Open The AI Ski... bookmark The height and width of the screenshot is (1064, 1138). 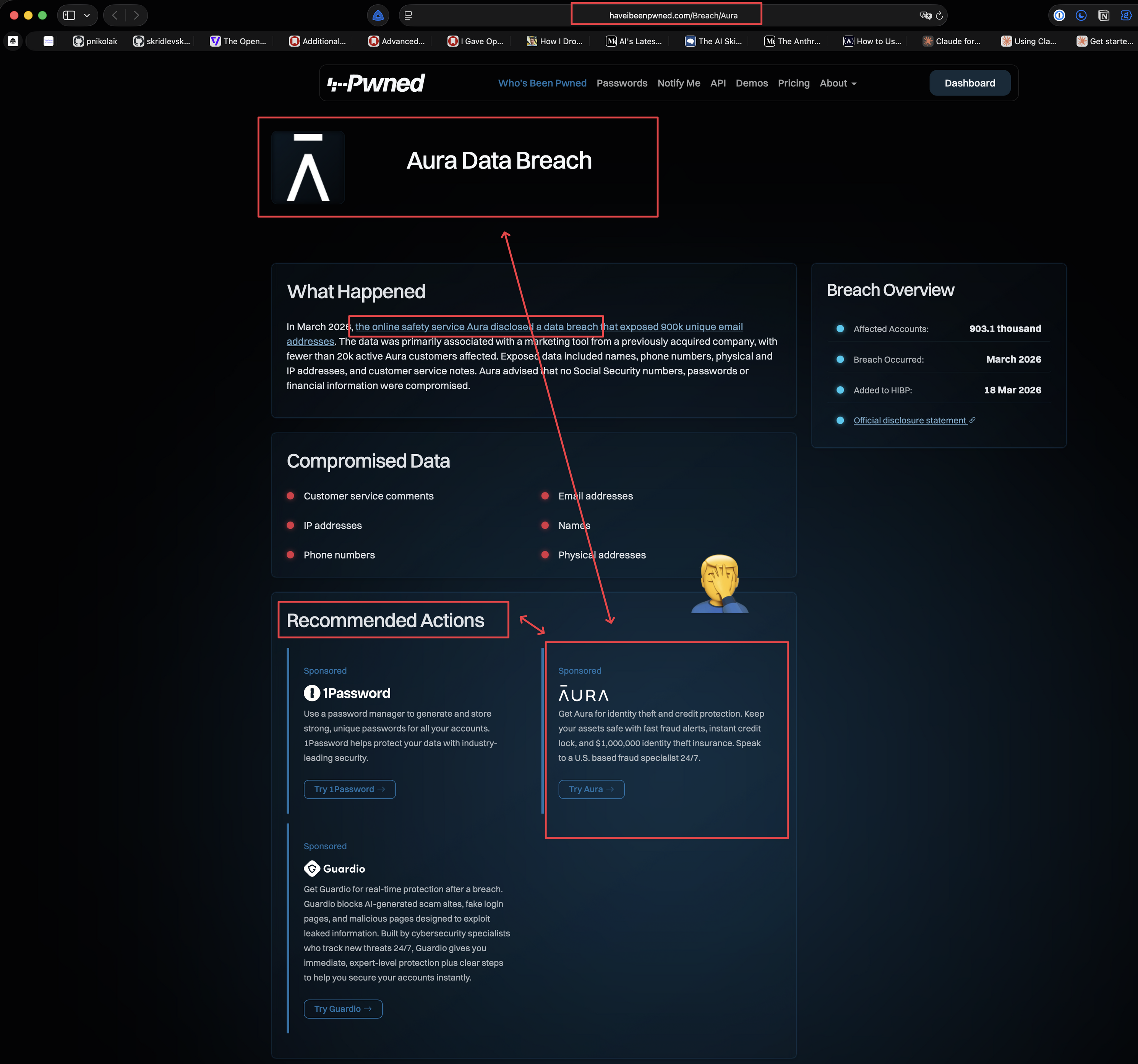713,41
